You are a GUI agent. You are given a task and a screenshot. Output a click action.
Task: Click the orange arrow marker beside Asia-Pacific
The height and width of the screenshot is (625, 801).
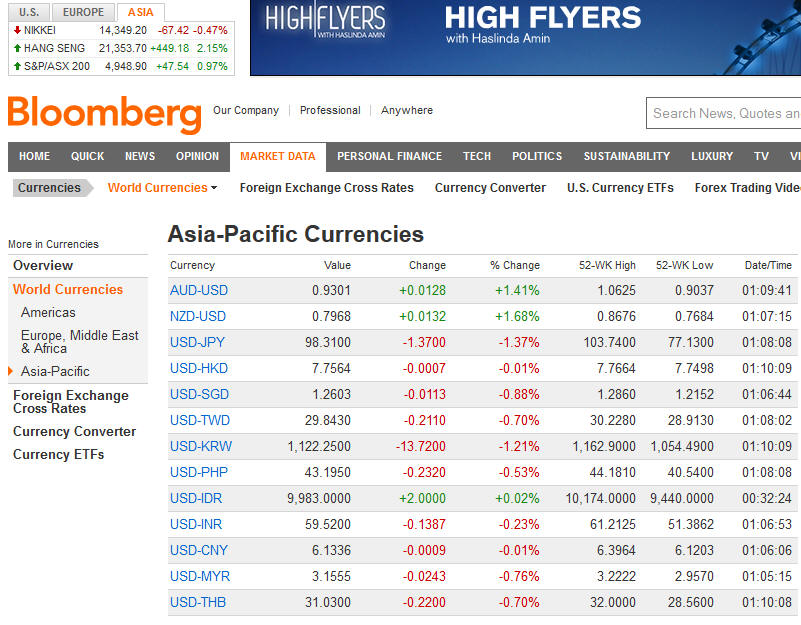pyautogui.click(x=10, y=372)
